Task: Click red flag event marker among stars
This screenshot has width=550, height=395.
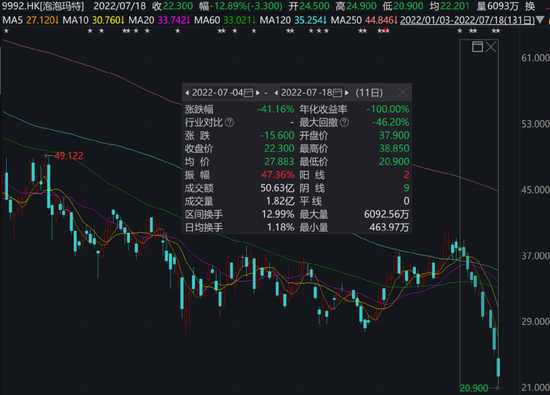Action: (x=386, y=31)
